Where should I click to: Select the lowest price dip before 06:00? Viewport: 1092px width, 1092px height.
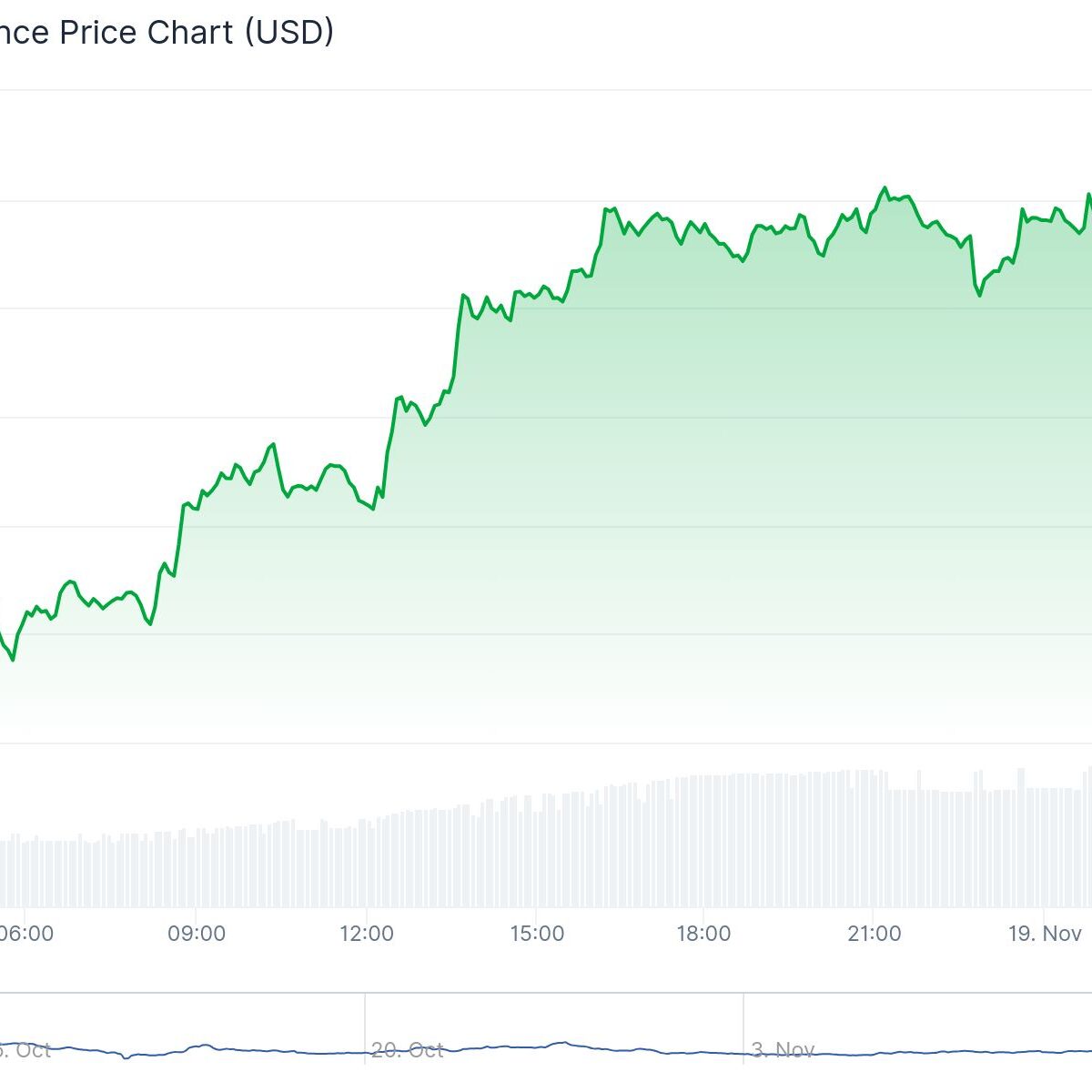coord(13,660)
